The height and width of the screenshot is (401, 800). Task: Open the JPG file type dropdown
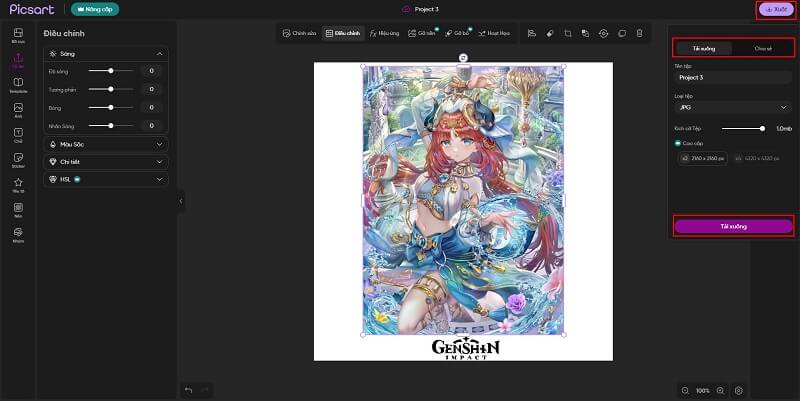point(733,108)
